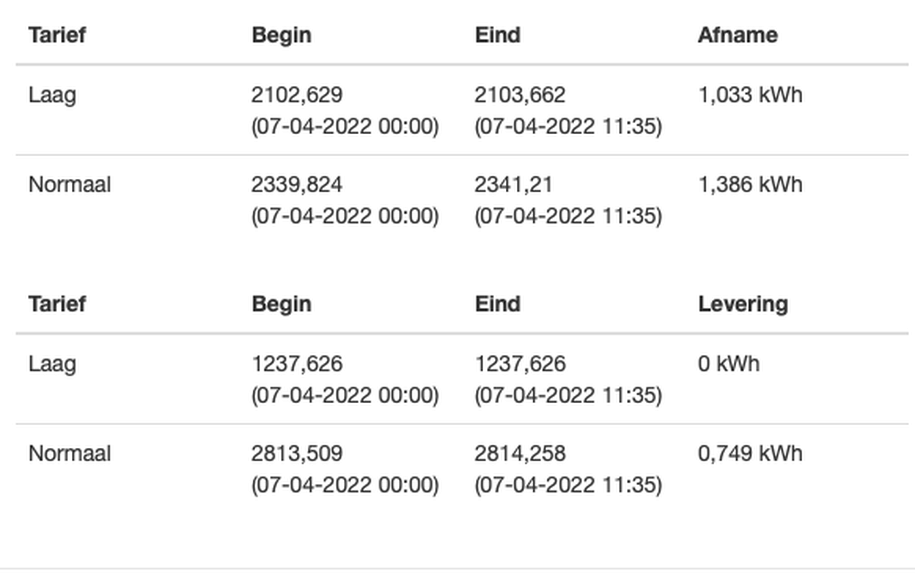Click Eind header in the Levering table
Image resolution: width=915 pixels, height=582 pixels.
coord(497,304)
